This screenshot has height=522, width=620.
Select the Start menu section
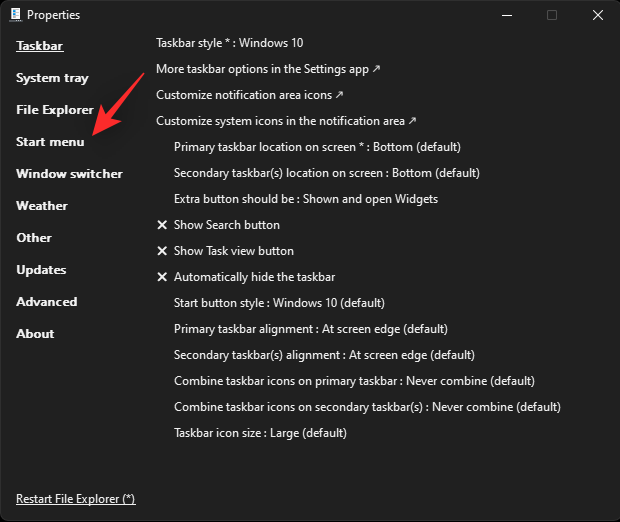[50, 142]
